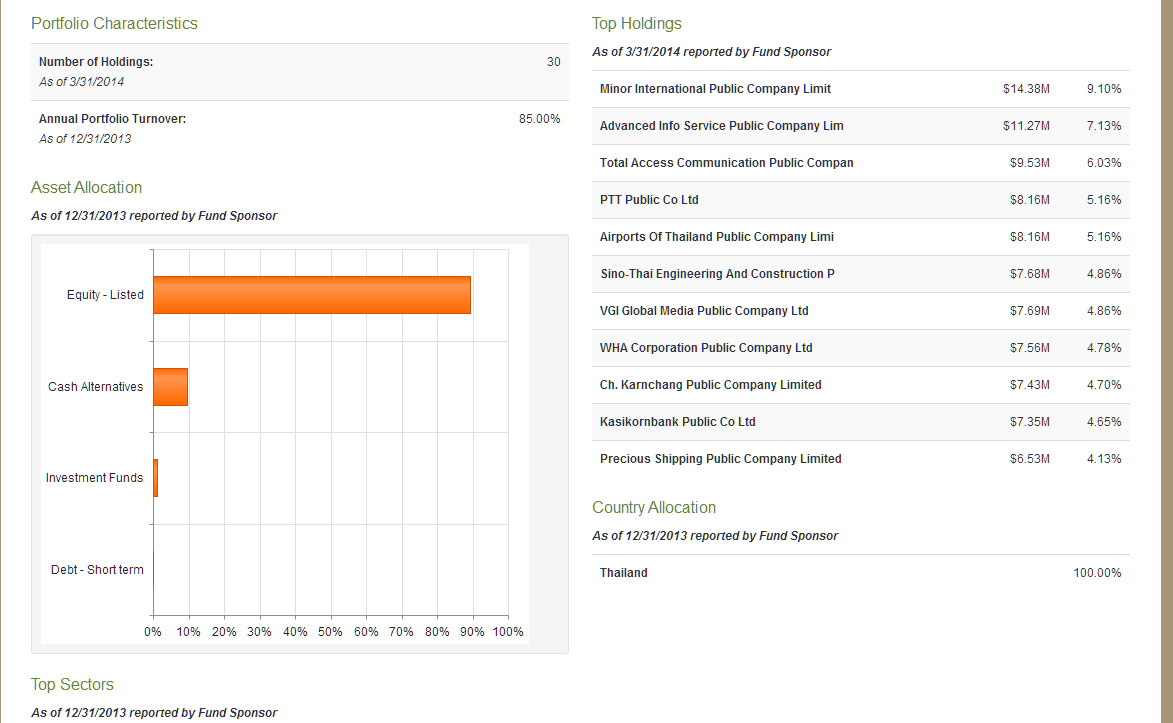1173x723 pixels.
Task: Click the holdings count value 30
Action: coord(554,62)
